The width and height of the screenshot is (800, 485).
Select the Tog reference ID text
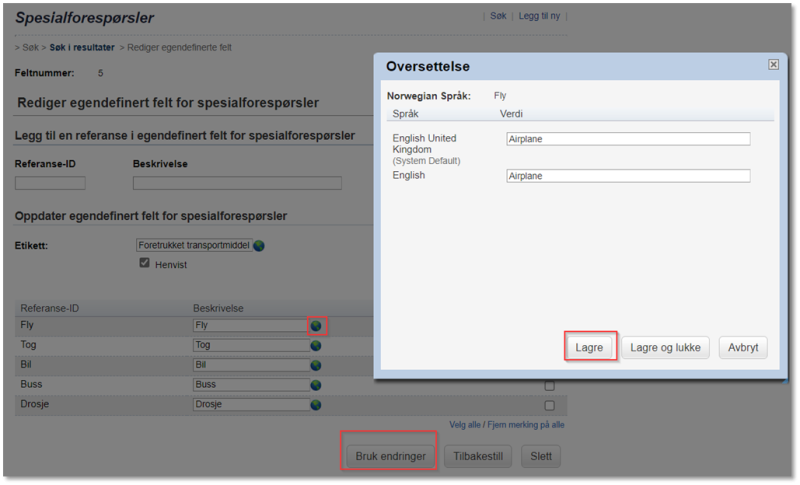28,345
